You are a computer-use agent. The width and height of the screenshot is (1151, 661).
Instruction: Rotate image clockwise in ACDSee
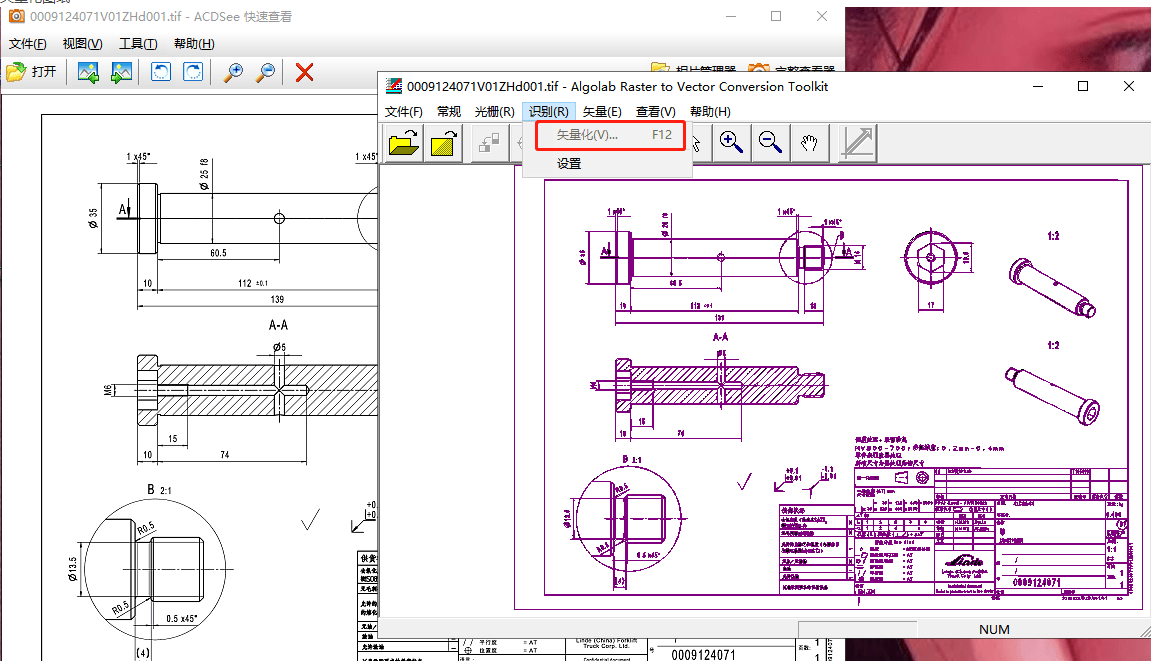click(x=193, y=72)
